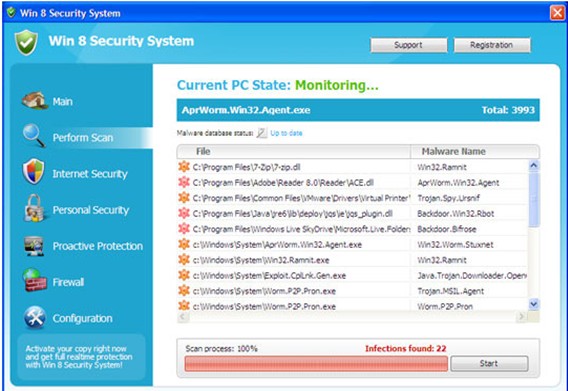Select Perform Scan in sidebar

[x=83, y=138]
